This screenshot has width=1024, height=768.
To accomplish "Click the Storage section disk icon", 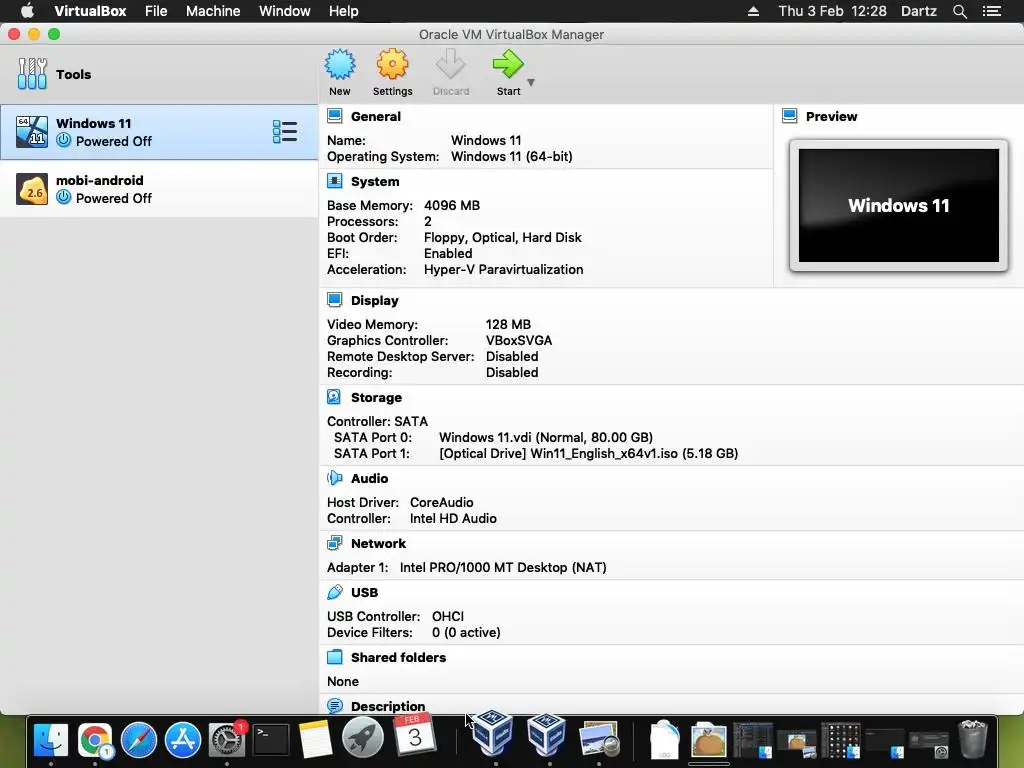I will (x=334, y=397).
